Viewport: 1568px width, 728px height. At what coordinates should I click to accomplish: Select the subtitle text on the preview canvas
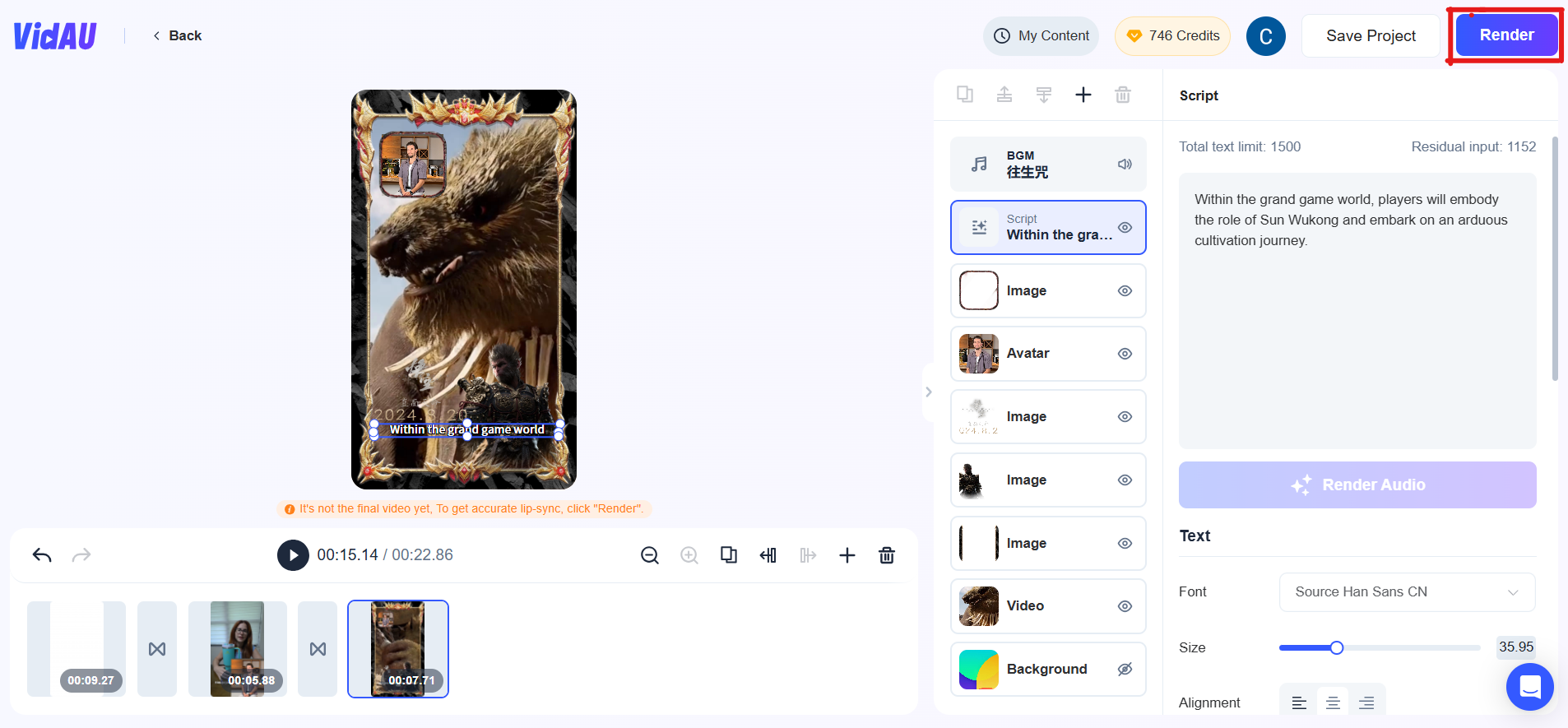point(466,429)
